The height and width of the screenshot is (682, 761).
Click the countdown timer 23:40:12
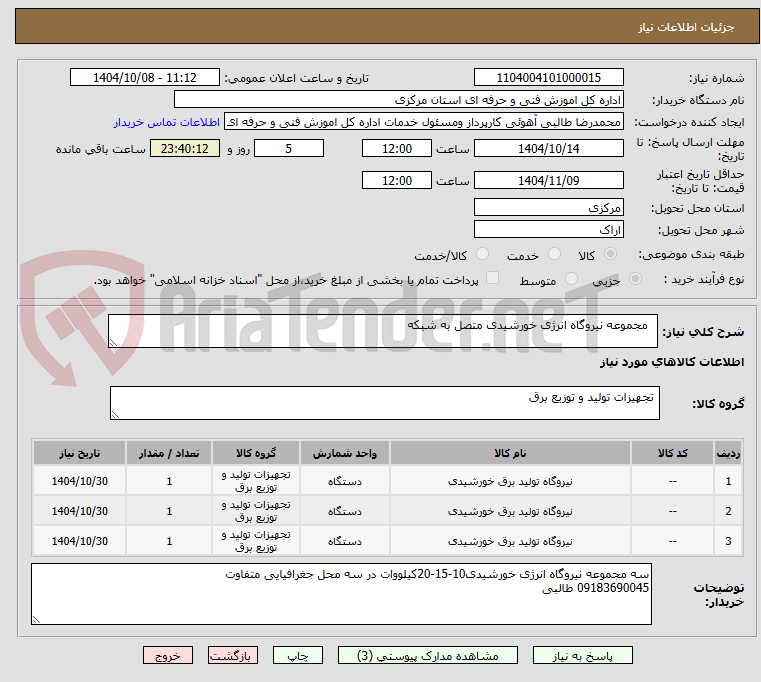point(185,148)
